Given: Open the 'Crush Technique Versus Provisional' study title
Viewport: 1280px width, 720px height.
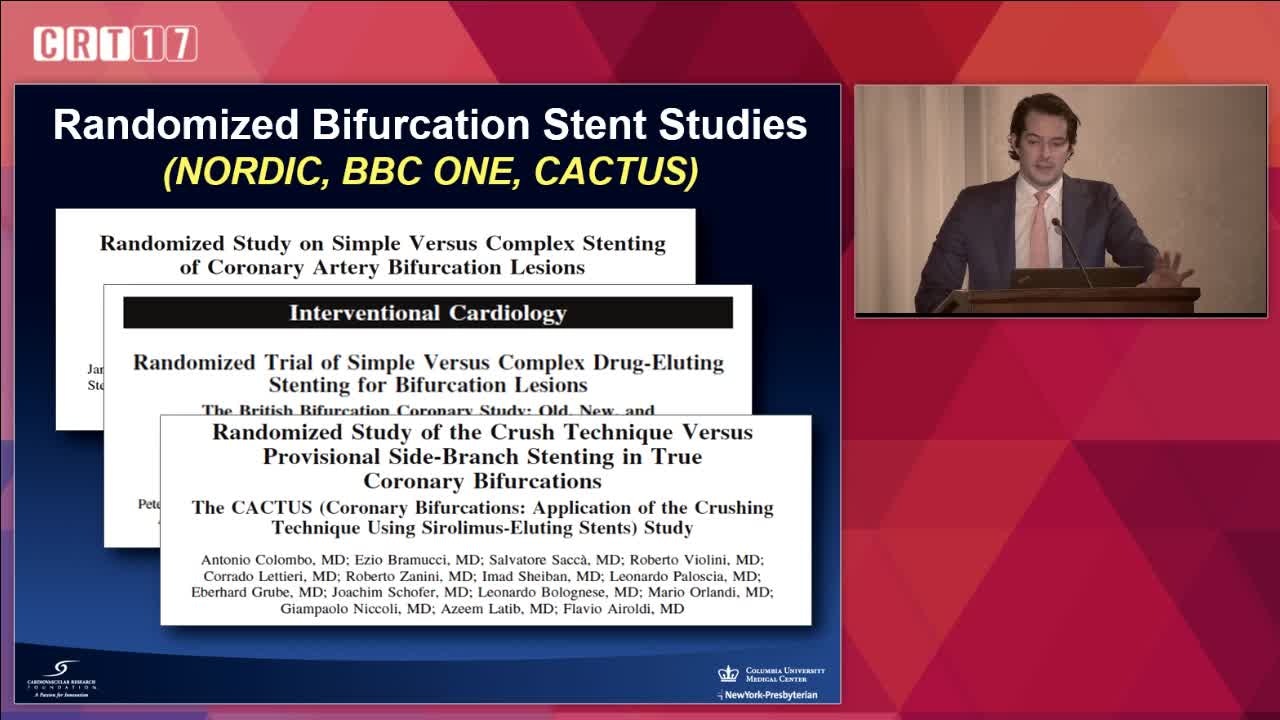Looking at the screenshot, I should pyautogui.click(x=482, y=456).
